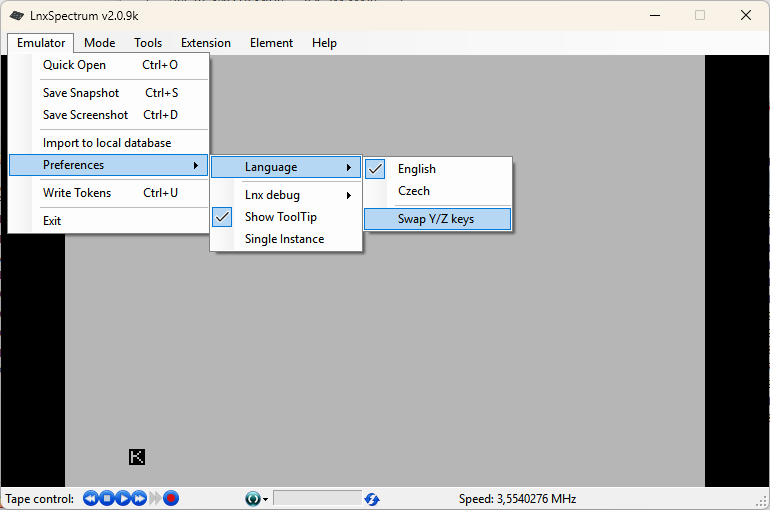Open the dropdown arrow beside teal icon
Image resolution: width=770 pixels, height=510 pixels.
tap(265, 500)
